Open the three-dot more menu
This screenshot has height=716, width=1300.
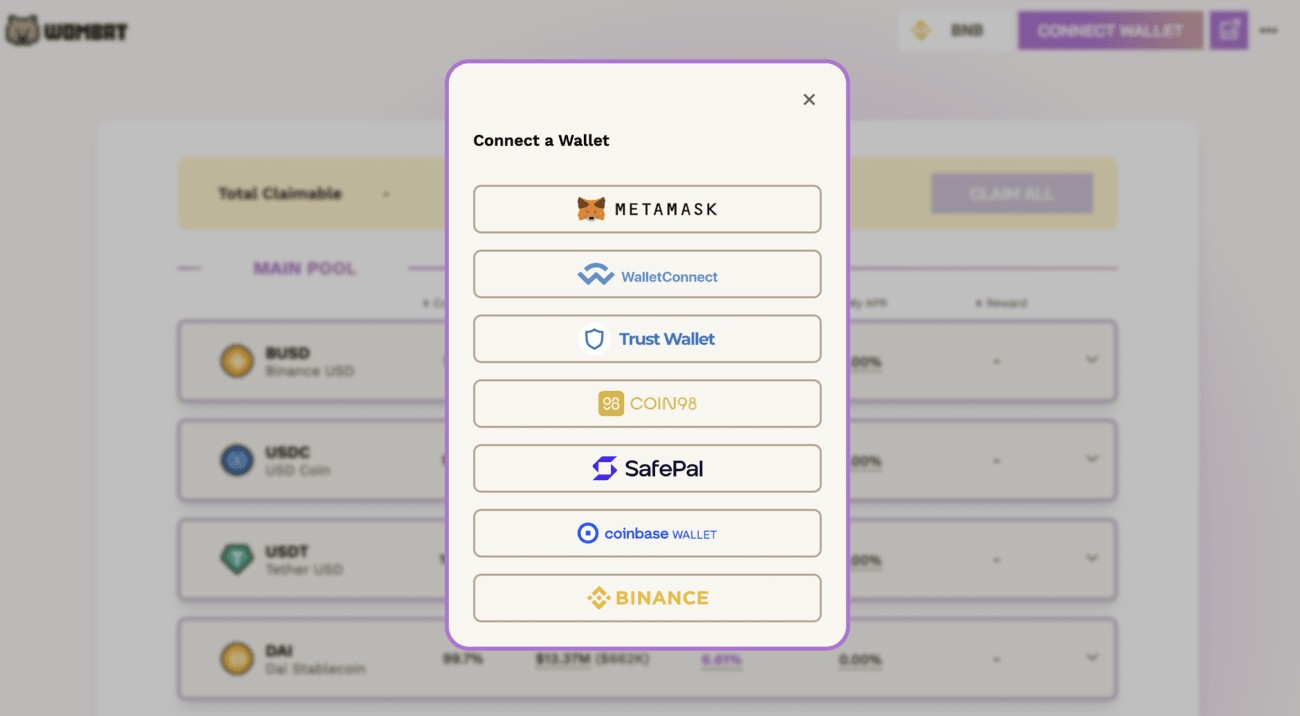tap(1268, 31)
